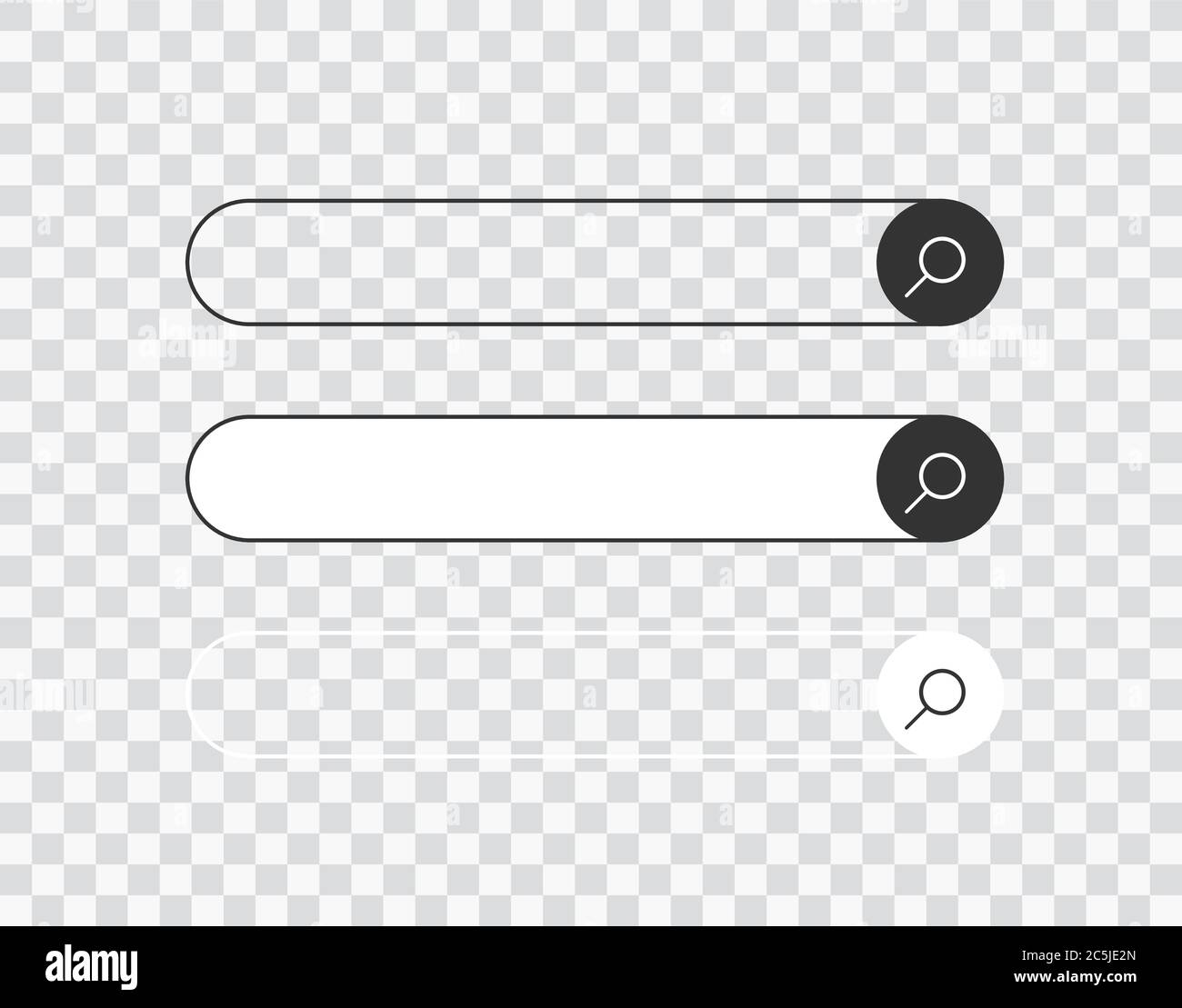Click inside the middle white-filled search field
Viewport: 1182px width, 1008px height.
[x=532, y=479]
